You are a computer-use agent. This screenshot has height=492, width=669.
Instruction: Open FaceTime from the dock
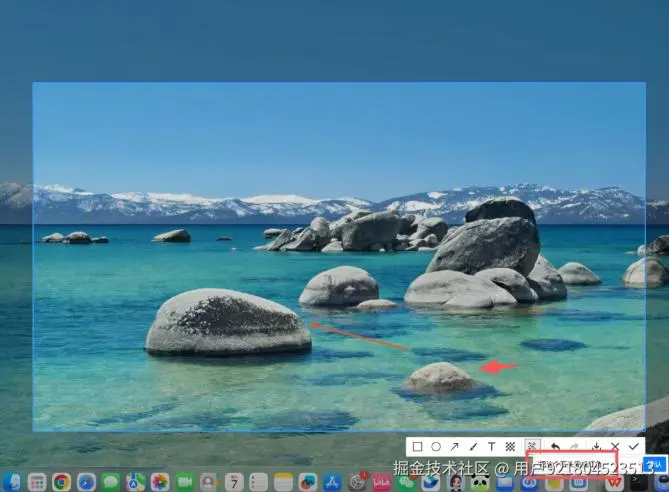(x=185, y=482)
